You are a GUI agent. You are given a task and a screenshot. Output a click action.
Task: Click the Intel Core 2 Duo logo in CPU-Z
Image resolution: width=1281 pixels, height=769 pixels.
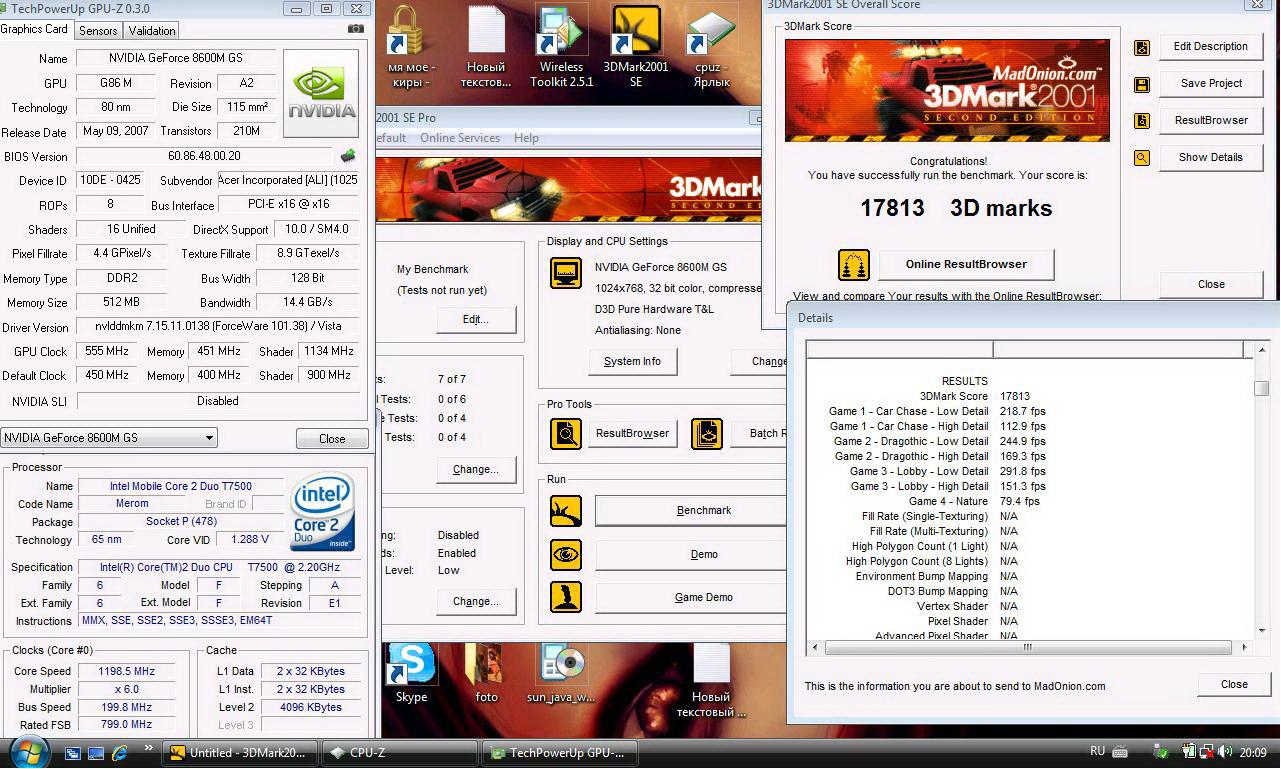pyautogui.click(x=323, y=512)
